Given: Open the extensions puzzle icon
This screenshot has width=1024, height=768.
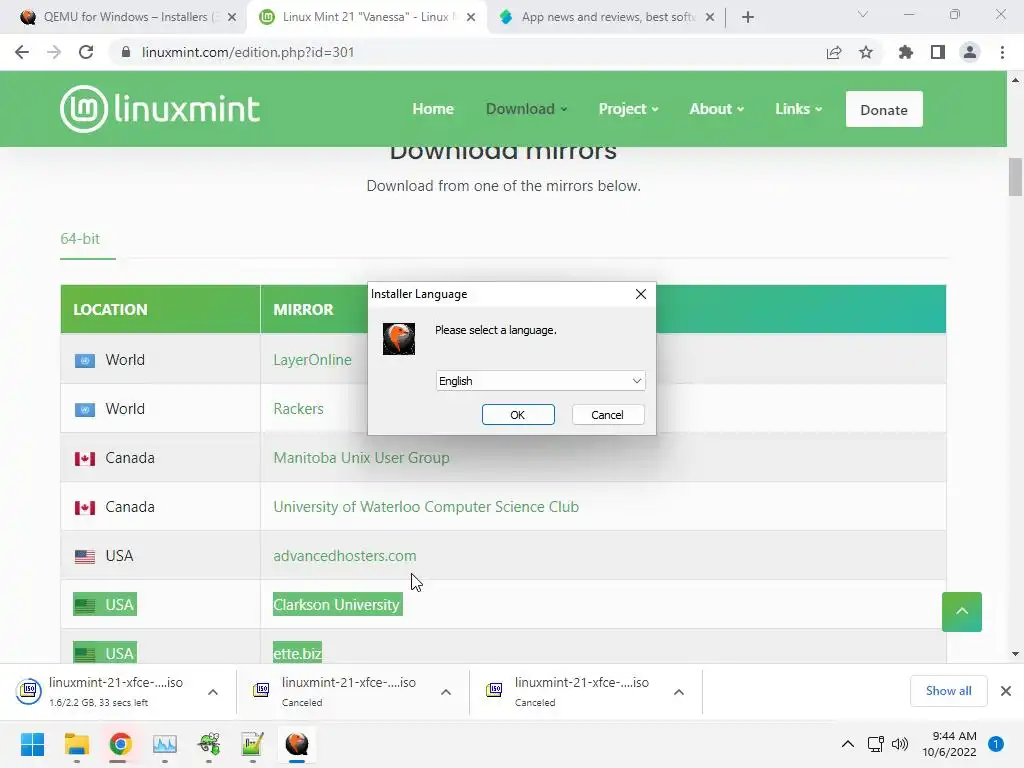Looking at the screenshot, I should 905,52.
